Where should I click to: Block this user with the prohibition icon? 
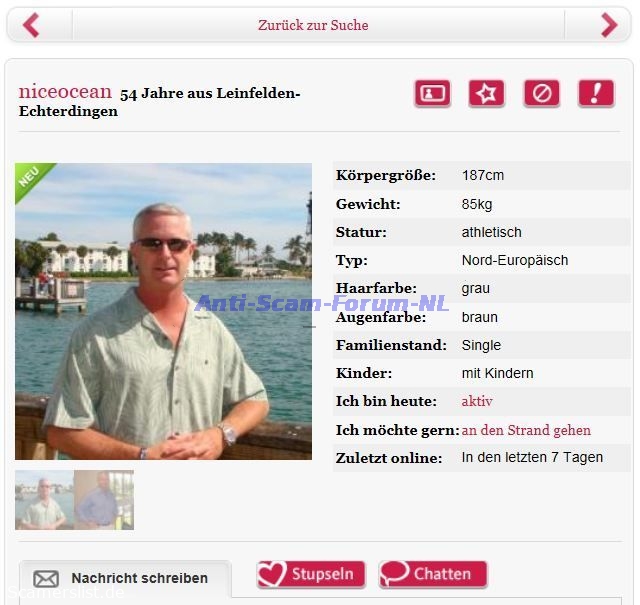[542, 93]
